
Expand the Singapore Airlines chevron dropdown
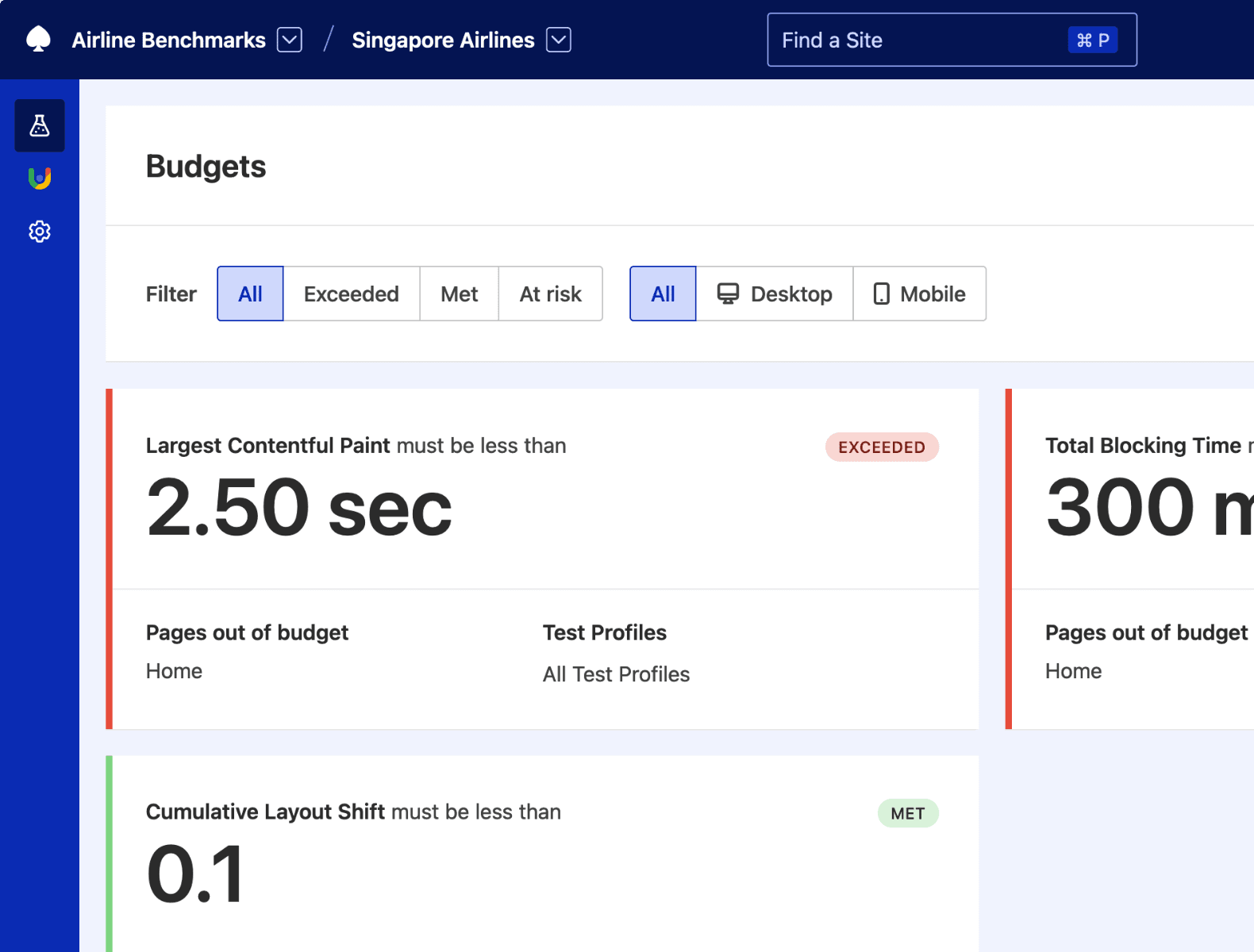pyautogui.click(x=559, y=40)
